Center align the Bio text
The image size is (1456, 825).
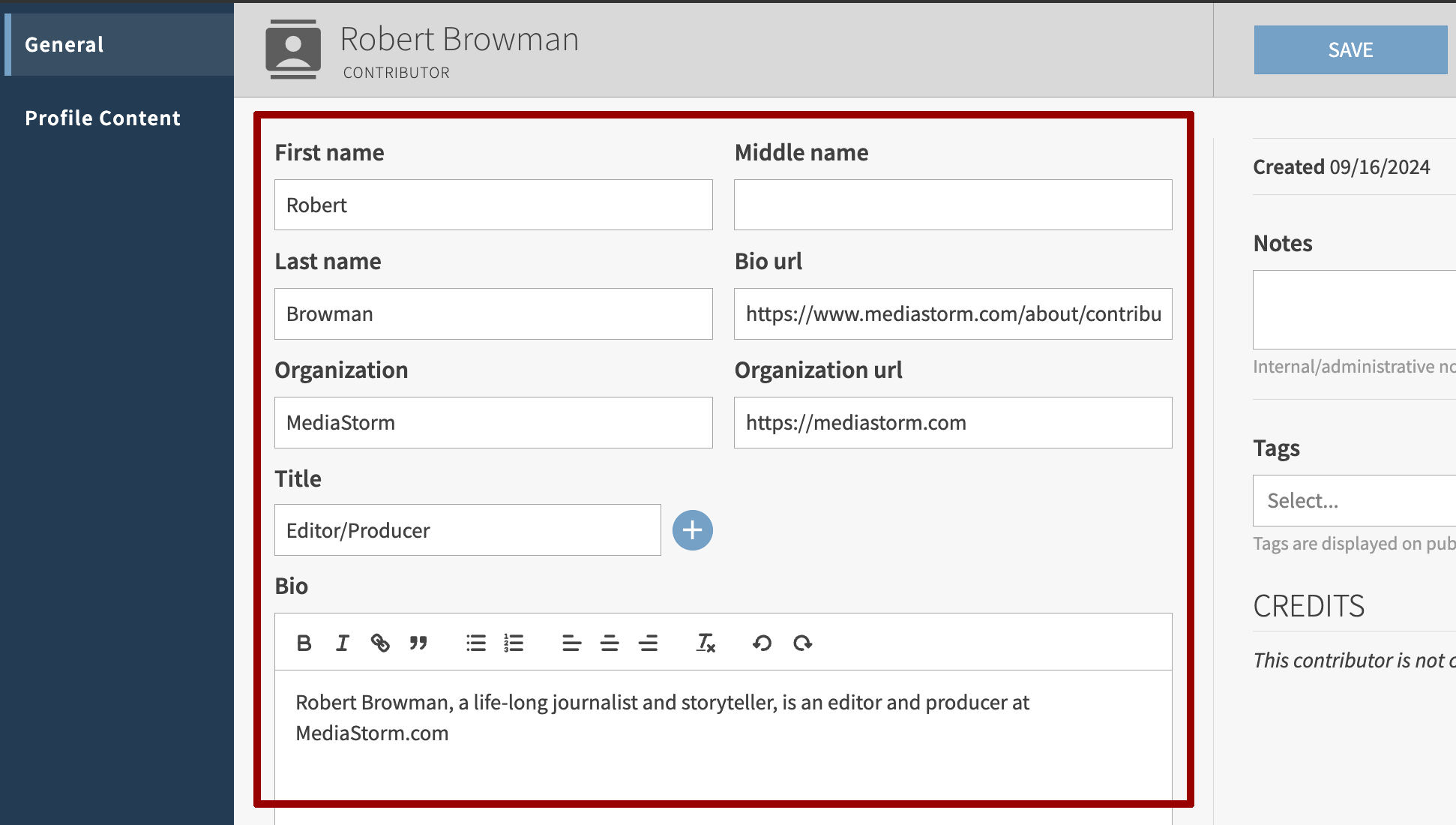(610, 643)
